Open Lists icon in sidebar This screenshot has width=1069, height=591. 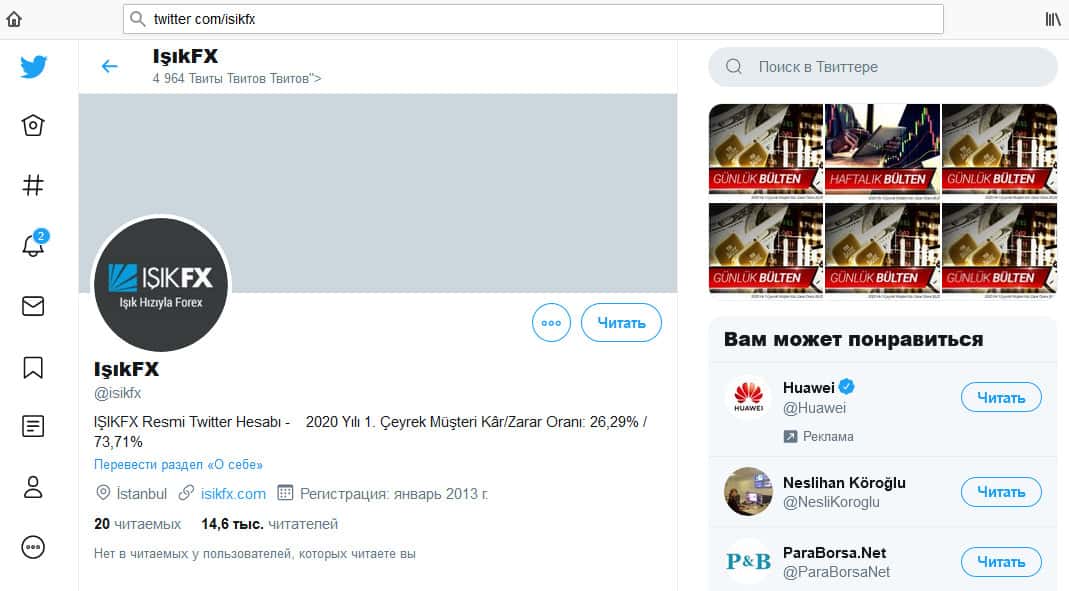pos(33,426)
